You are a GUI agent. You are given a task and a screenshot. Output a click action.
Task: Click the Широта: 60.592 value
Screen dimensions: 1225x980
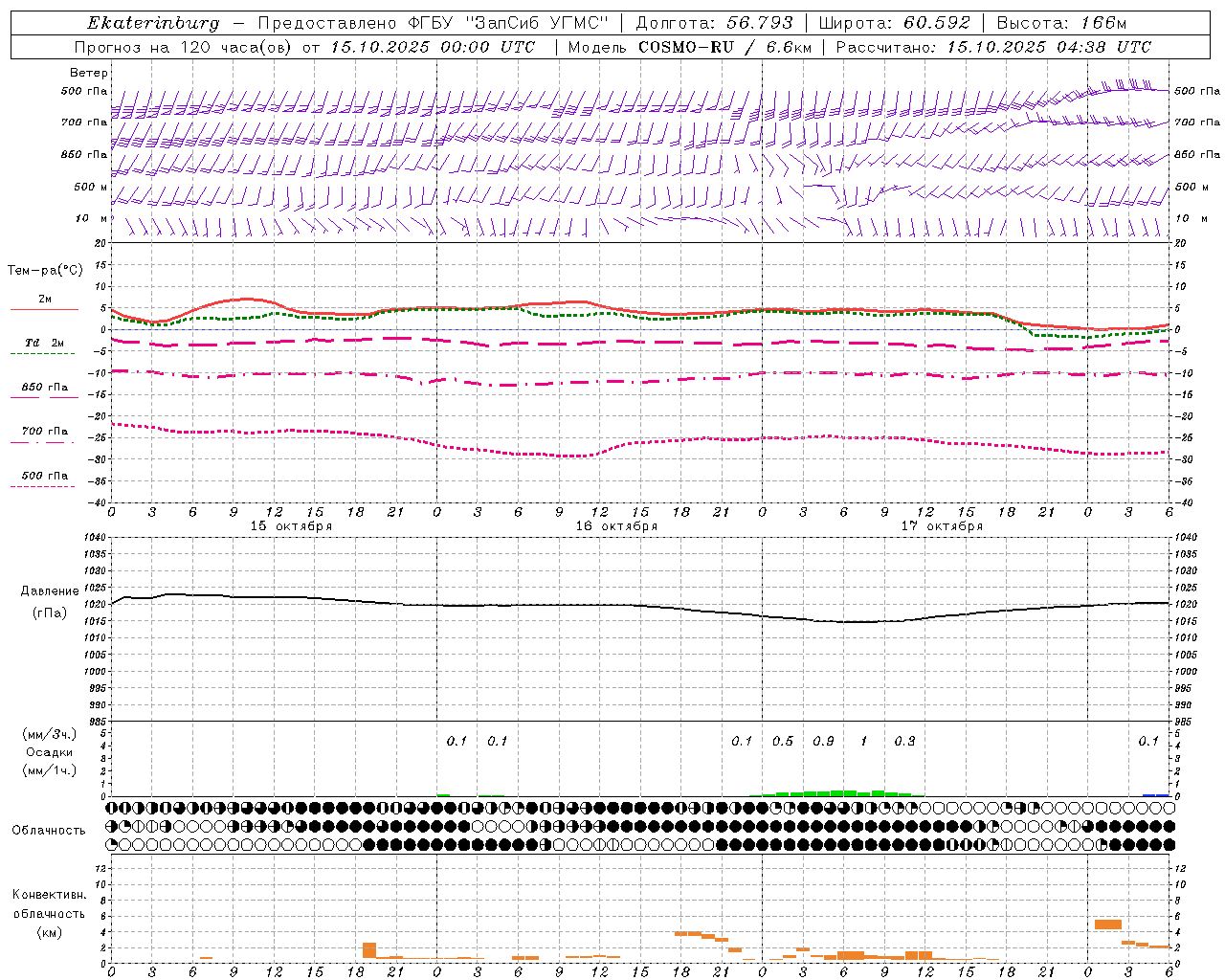[x=895, y=23]
